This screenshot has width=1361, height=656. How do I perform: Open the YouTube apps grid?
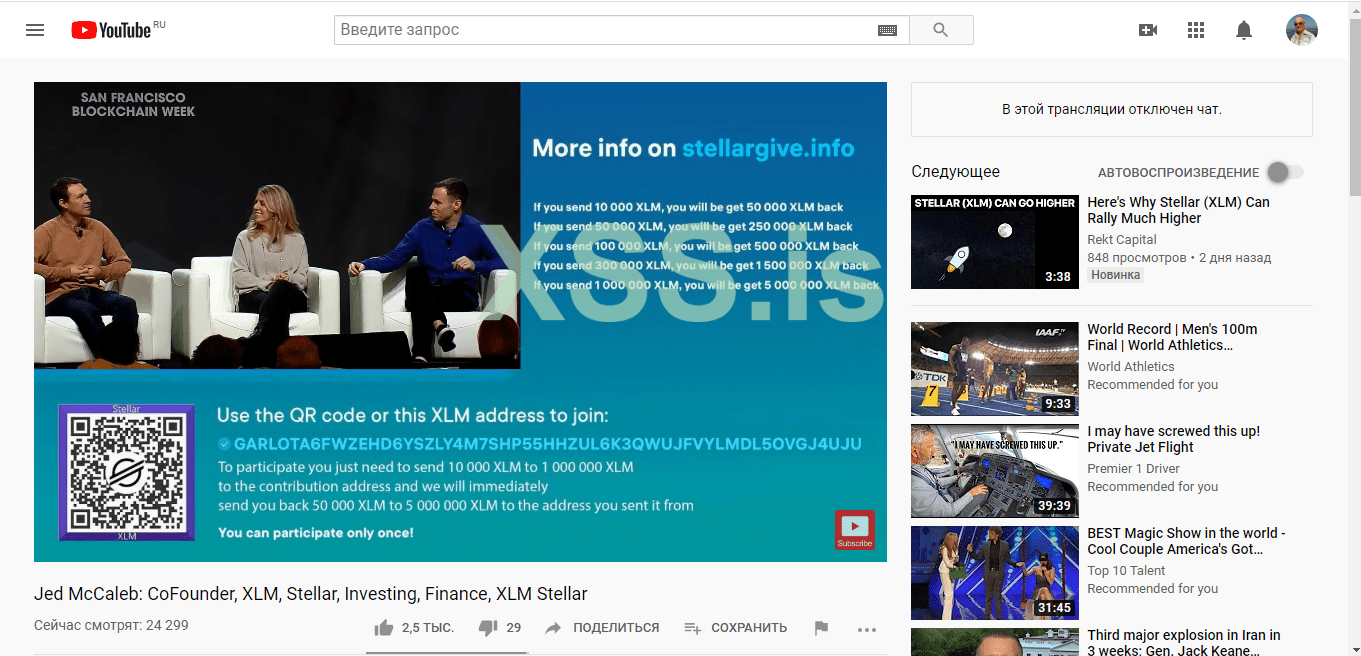pos(1196,30)
